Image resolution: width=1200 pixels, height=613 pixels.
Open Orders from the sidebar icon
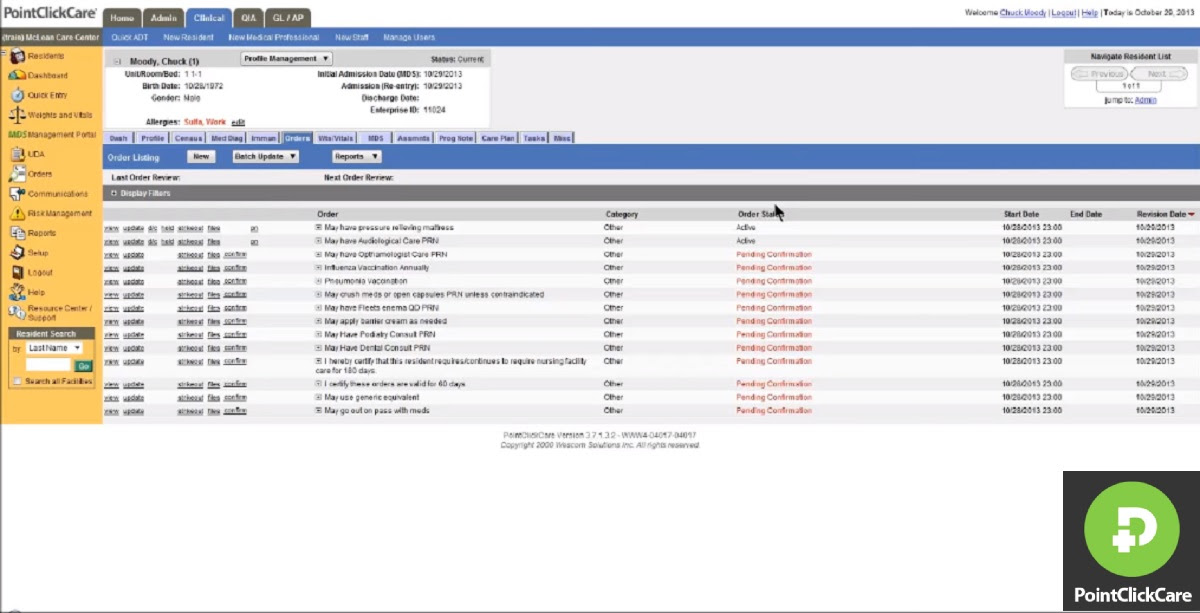pyautogui.click(x=16, y=174)
